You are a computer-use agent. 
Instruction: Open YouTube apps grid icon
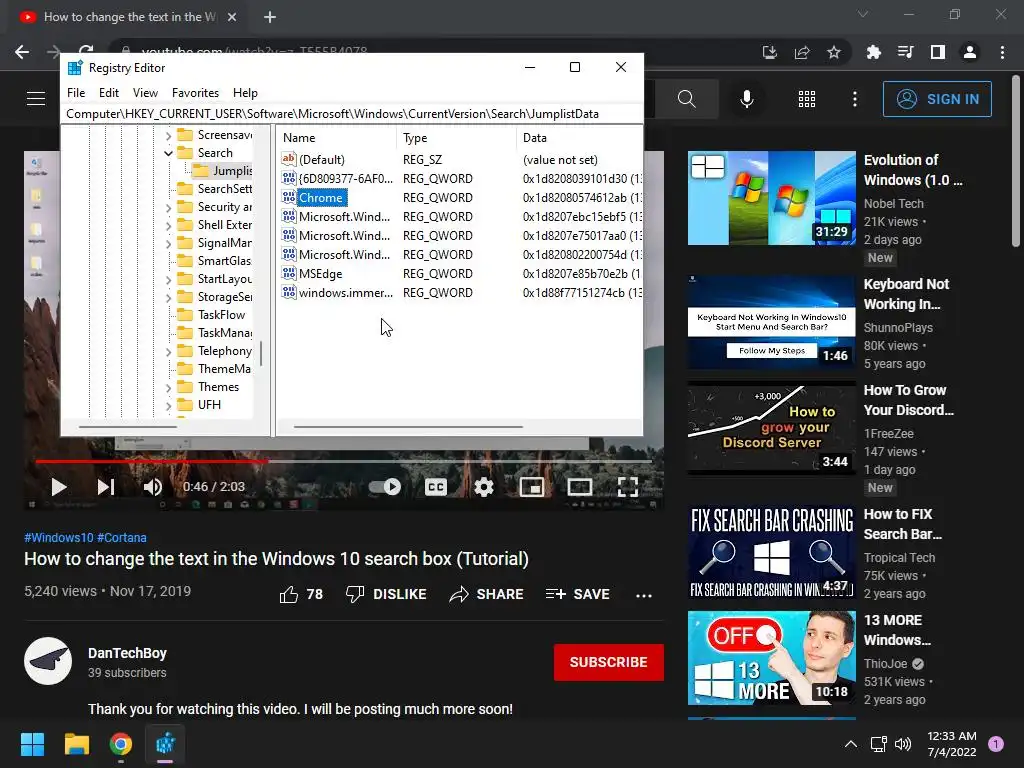tap(807, 99)
